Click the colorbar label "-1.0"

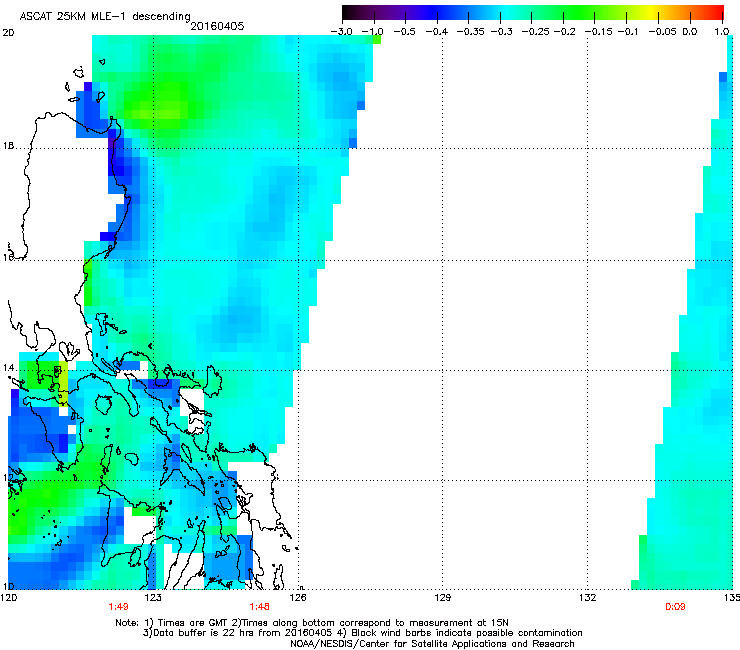pyautogui.click(x=372, y=32)
